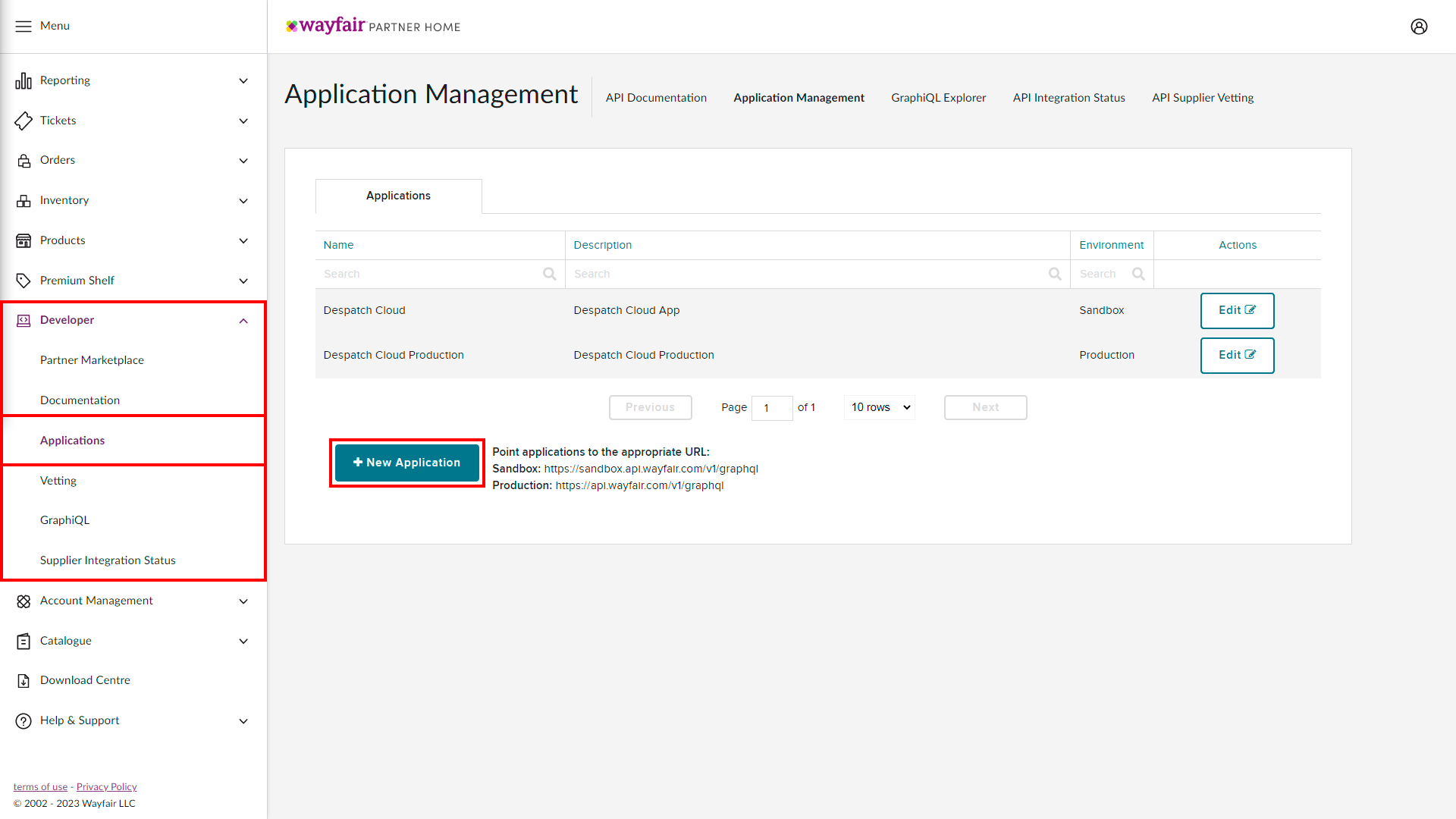Image resolution: width=1456 pixels, height=819 pixels.
Task: Click the Production environment cell
Action: point(1106,355)
